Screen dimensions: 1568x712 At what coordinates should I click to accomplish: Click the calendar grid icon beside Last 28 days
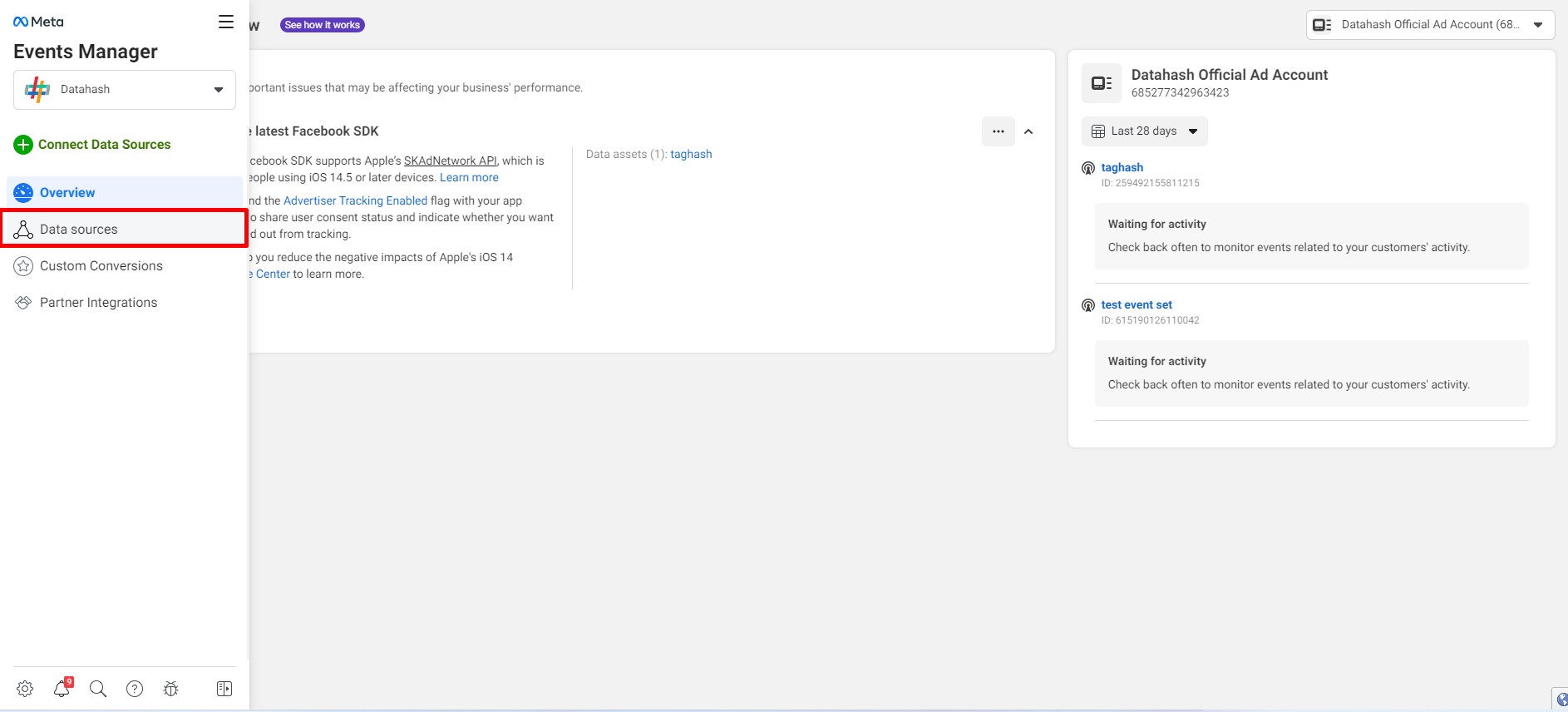pos(1098,131)
